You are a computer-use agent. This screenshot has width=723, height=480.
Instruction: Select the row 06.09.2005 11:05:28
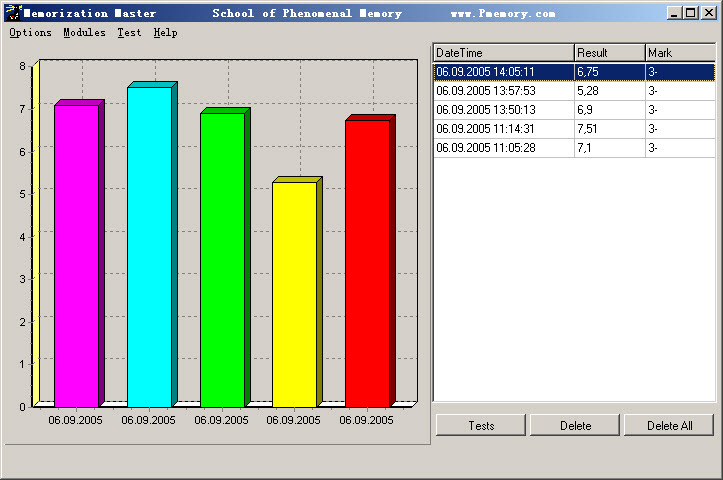pos(575,148)
